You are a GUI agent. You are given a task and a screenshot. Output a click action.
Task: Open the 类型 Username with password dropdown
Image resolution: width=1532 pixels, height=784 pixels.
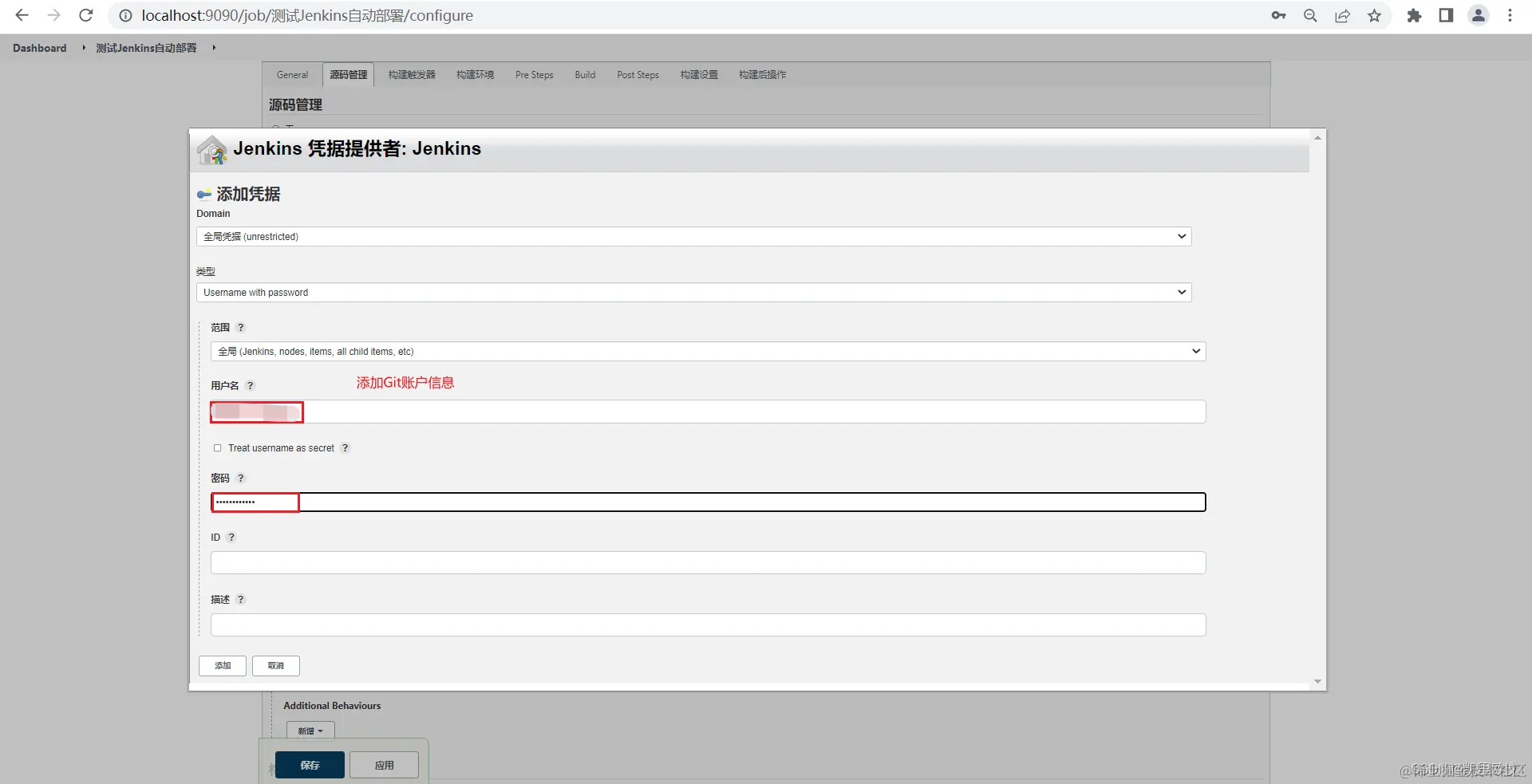coord(693,293)
